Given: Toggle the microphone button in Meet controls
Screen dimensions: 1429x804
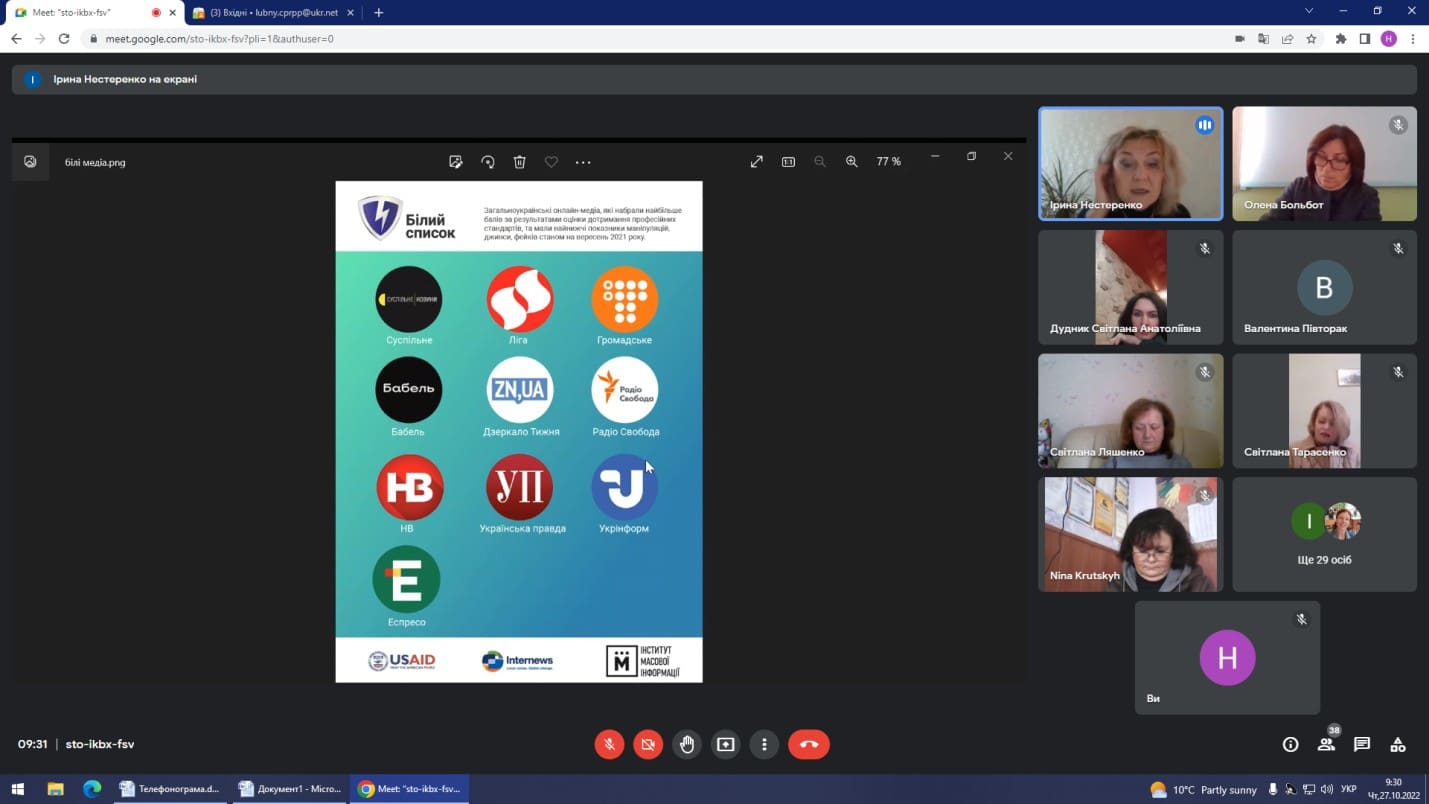Looking at the screenshot, I should tap(609, 744).
